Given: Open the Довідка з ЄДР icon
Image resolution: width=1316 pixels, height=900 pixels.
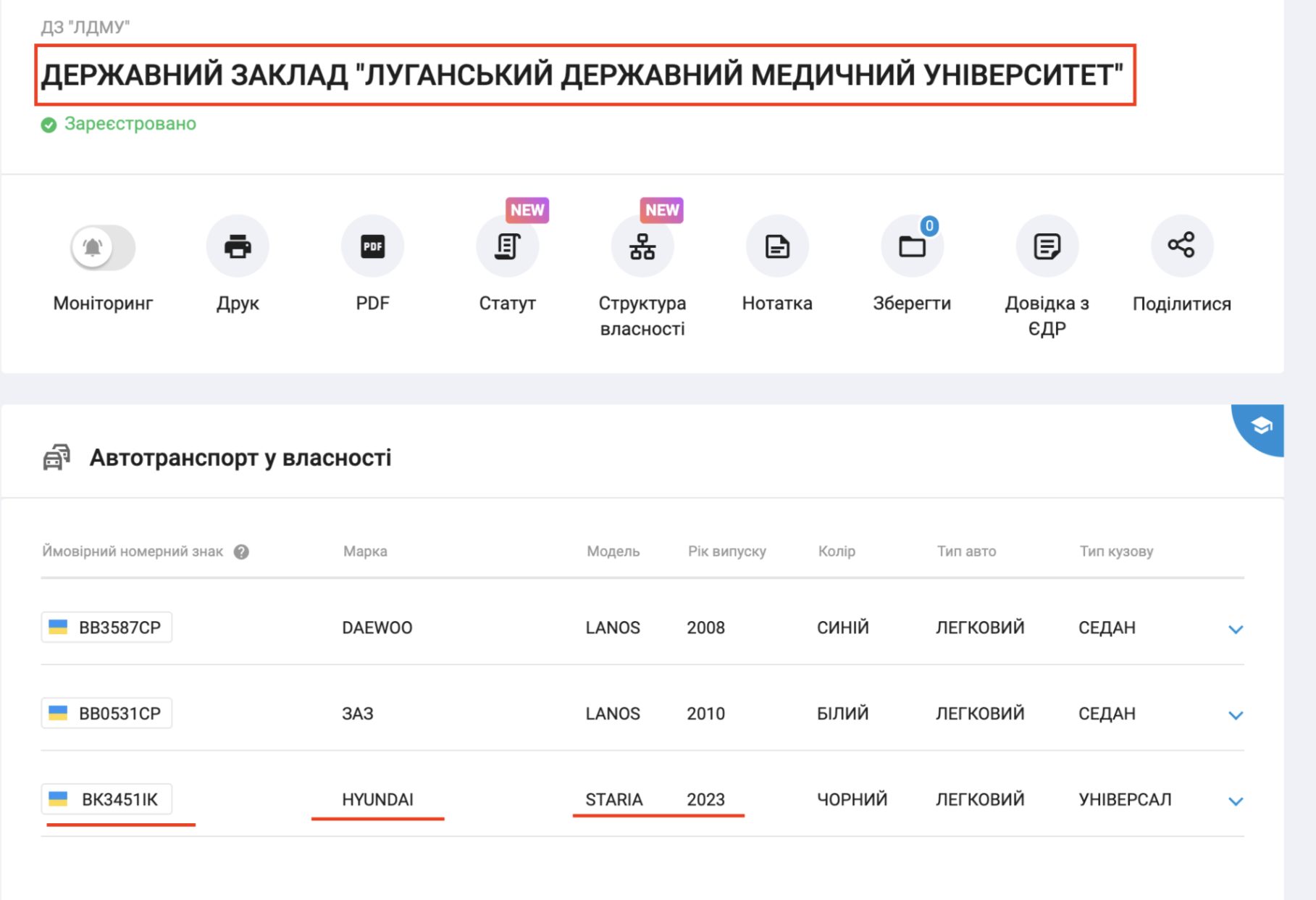Looking at the screenshot, I should tap(1047, 246).
